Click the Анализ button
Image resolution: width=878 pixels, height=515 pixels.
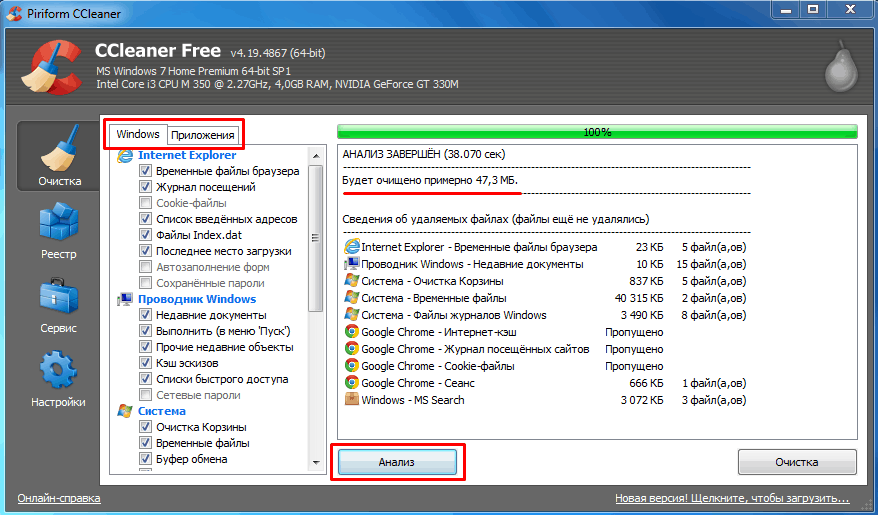point(397,462)
